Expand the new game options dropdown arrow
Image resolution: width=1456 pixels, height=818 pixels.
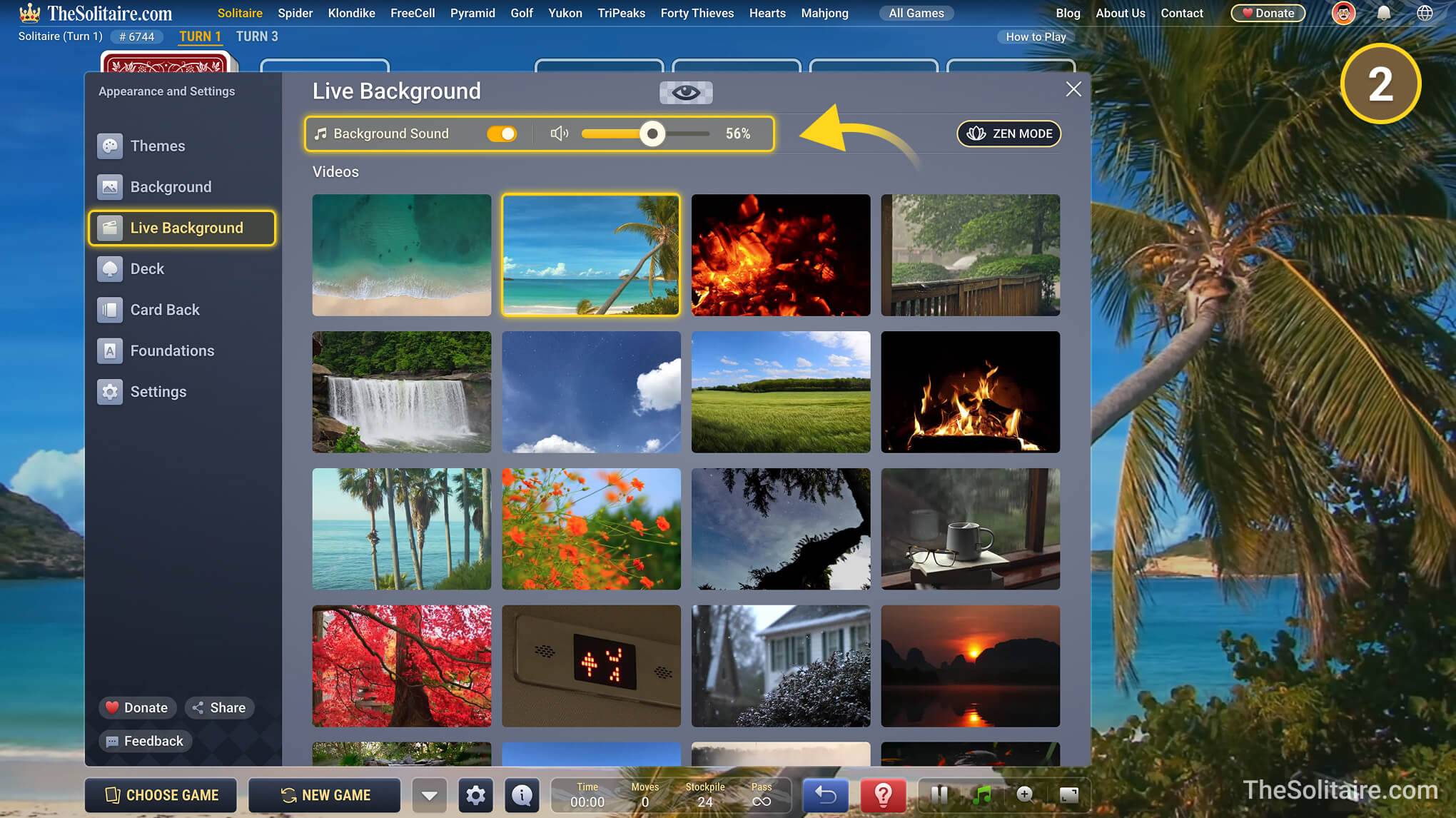[x=430, y=795]
